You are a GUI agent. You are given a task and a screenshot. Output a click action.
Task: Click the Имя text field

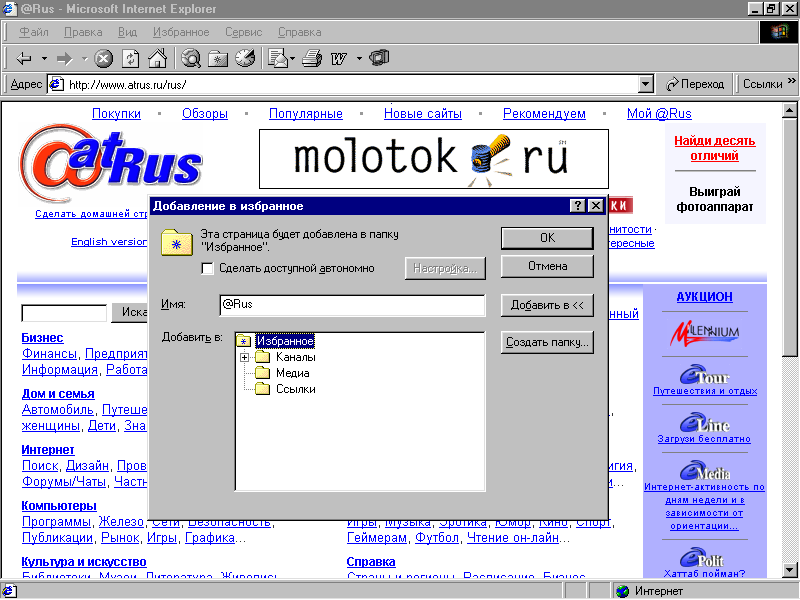pyautogui.click(x=352, y=305)
